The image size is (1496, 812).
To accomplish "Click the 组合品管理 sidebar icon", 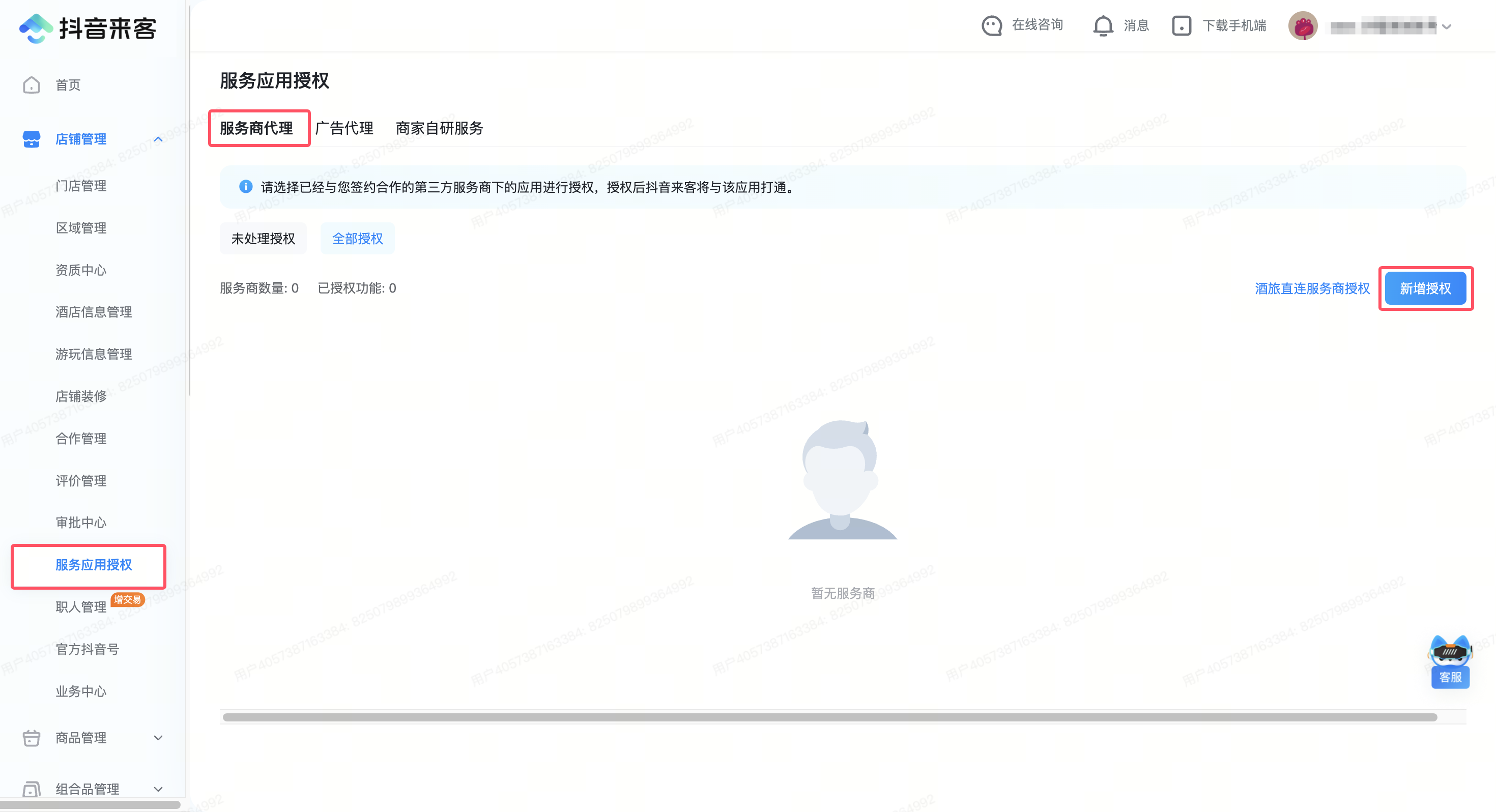I will pos(32,788).
